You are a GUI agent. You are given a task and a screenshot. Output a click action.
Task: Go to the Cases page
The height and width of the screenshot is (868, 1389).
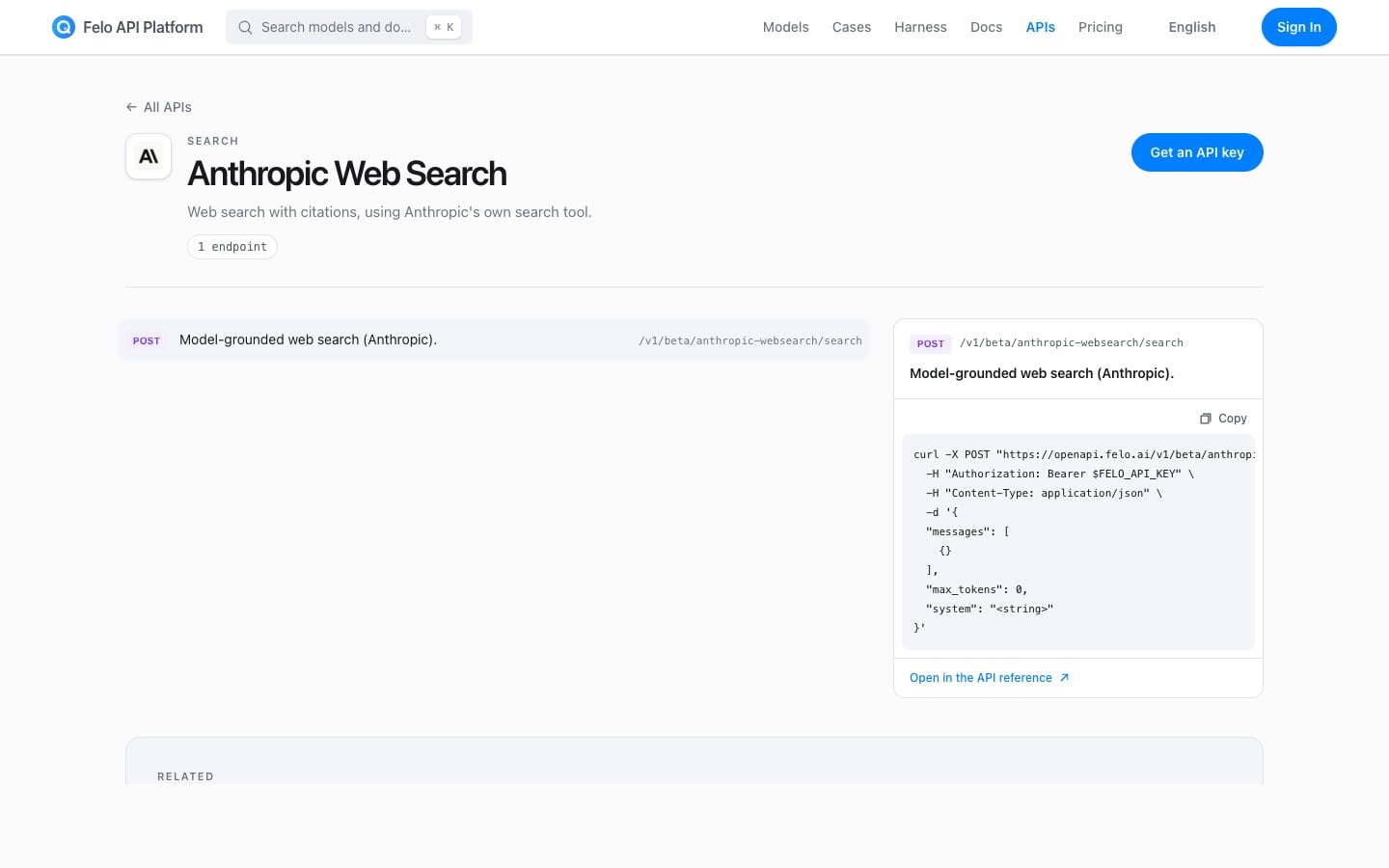click(x=852, y=27)
